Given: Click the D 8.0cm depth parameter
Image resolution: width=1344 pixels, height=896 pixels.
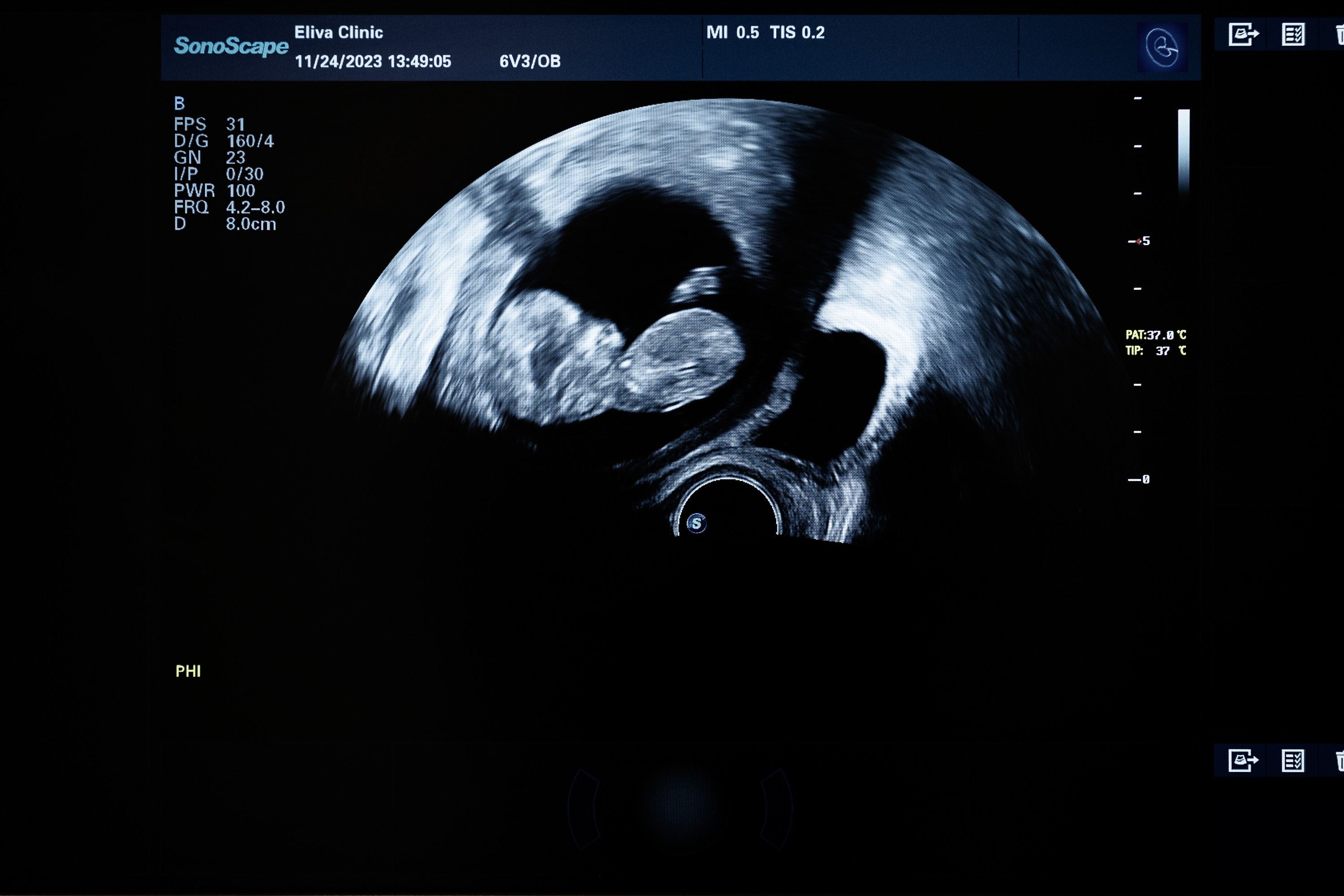Looking at the screenshot, I should 225,224.
